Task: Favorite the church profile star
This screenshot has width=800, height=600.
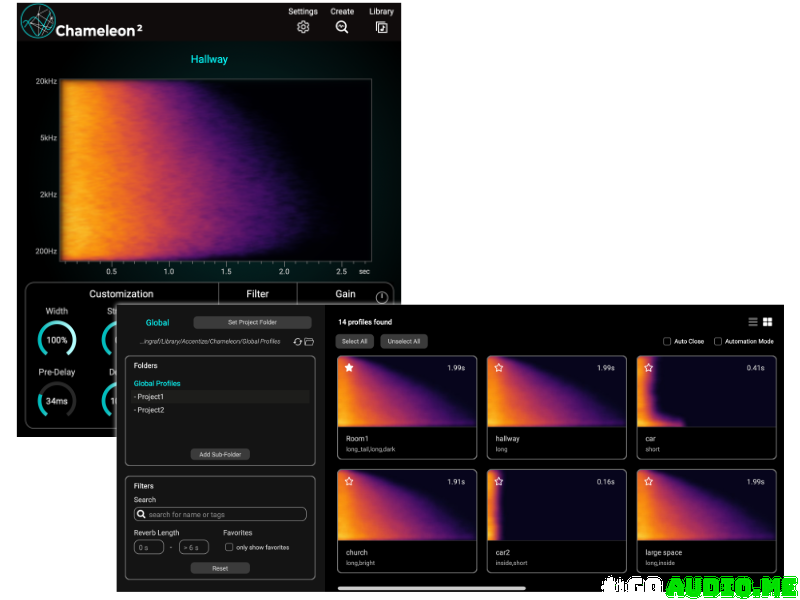Action: (349, 481)
